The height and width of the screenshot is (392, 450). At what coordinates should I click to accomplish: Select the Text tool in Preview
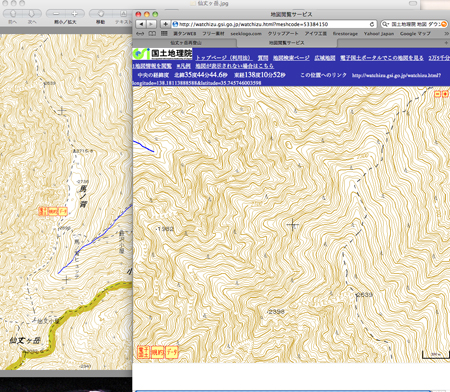(x=123, y=14)
